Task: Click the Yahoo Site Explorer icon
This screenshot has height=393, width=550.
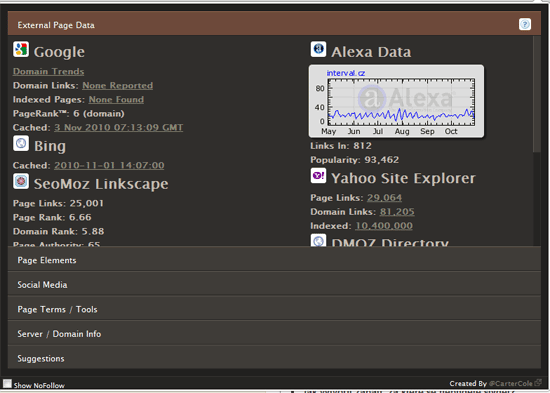Action: pyautogui.click(x=318, y=175)
